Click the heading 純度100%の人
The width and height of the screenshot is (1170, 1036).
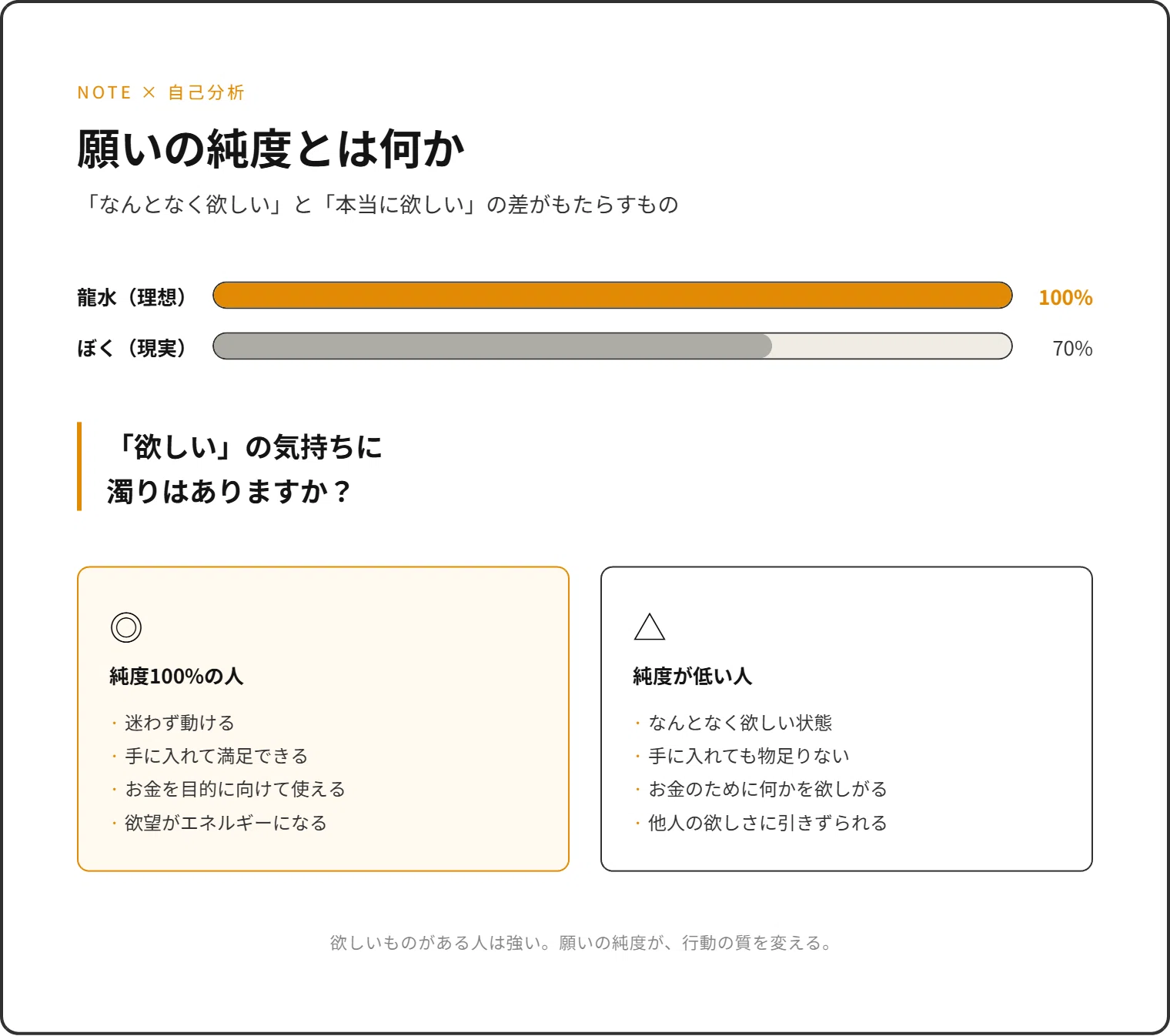pyautogui.click(x=176, y=676)
